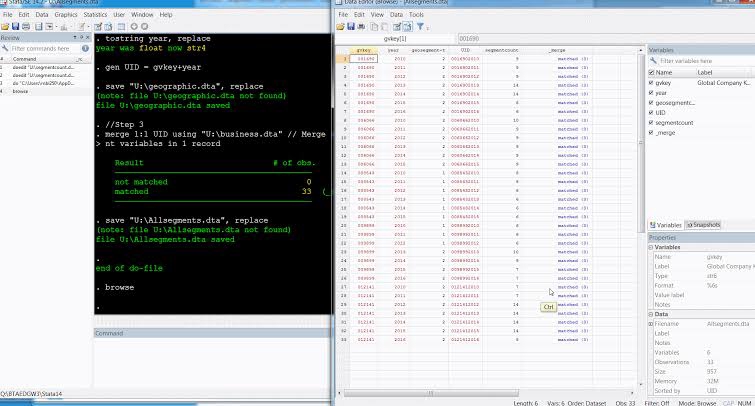Screen dimensions: 755x406
Task: Open Data menu in Data Editor
Action: point(396,15)
